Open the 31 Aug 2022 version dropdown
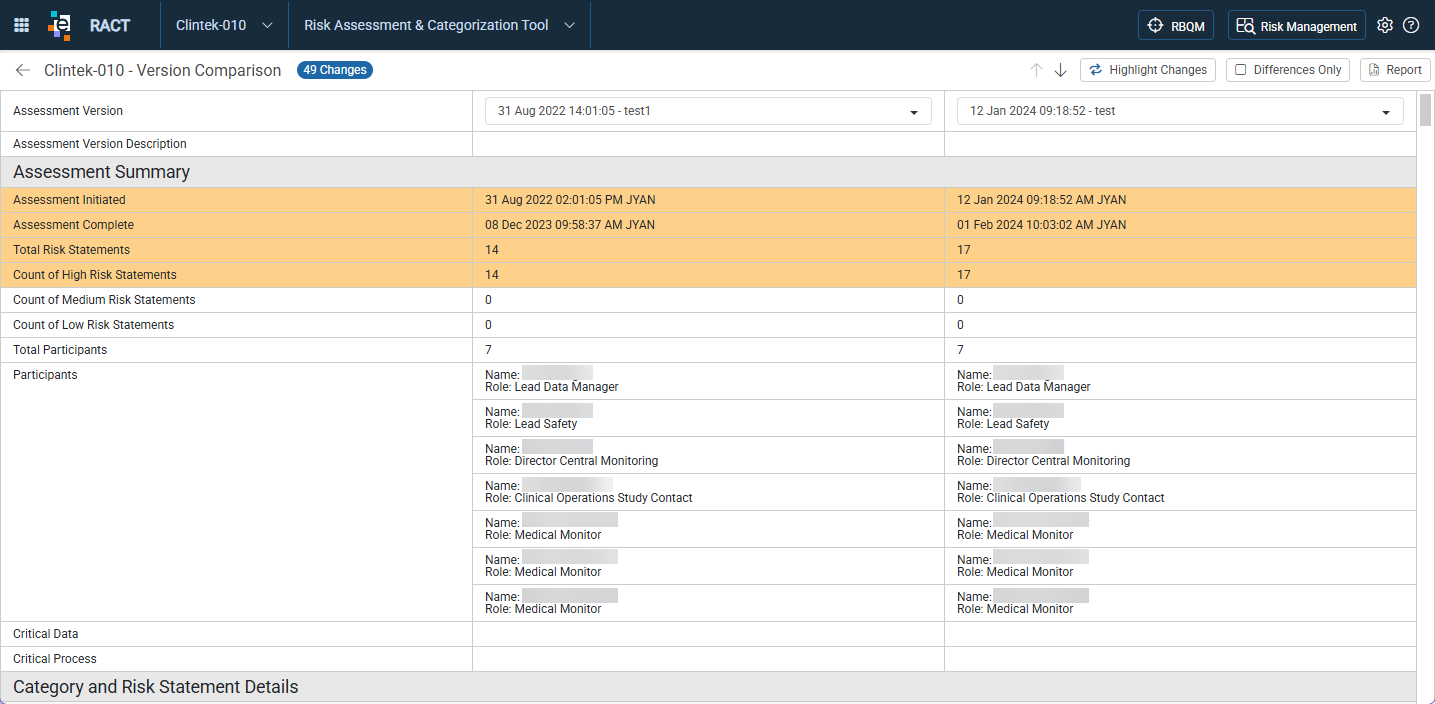The width and height of the screenshot is (1435, 704). pyautogui.click(x=708, y=111)
